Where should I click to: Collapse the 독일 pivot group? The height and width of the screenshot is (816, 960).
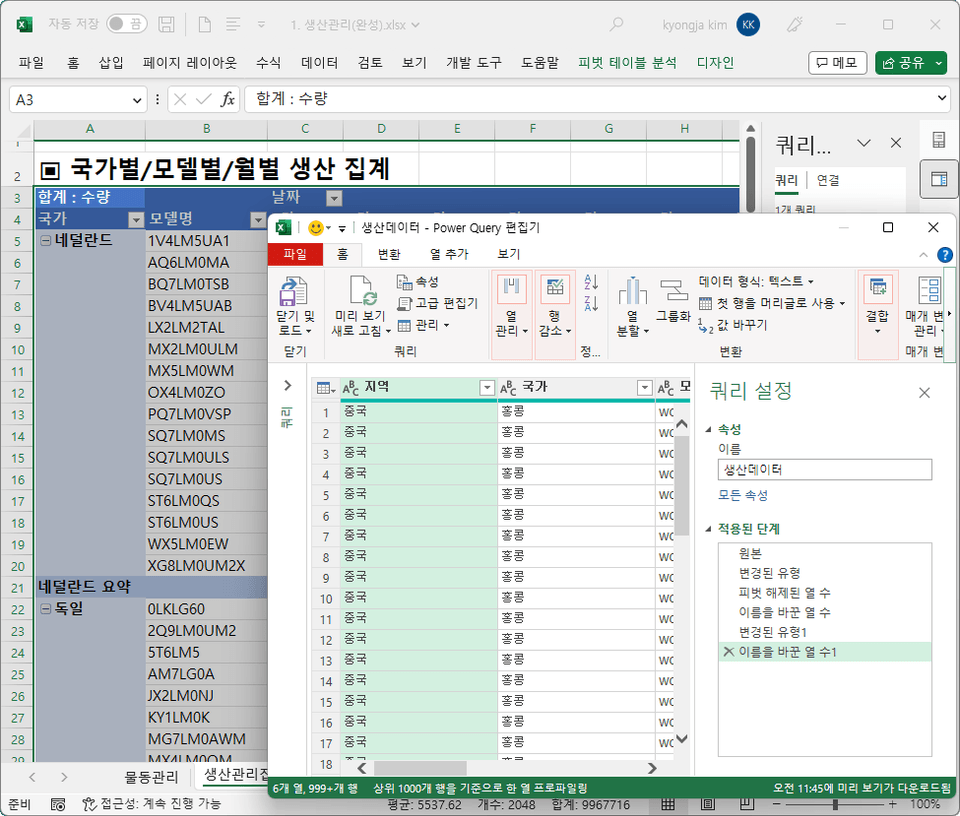coord(45,609)
